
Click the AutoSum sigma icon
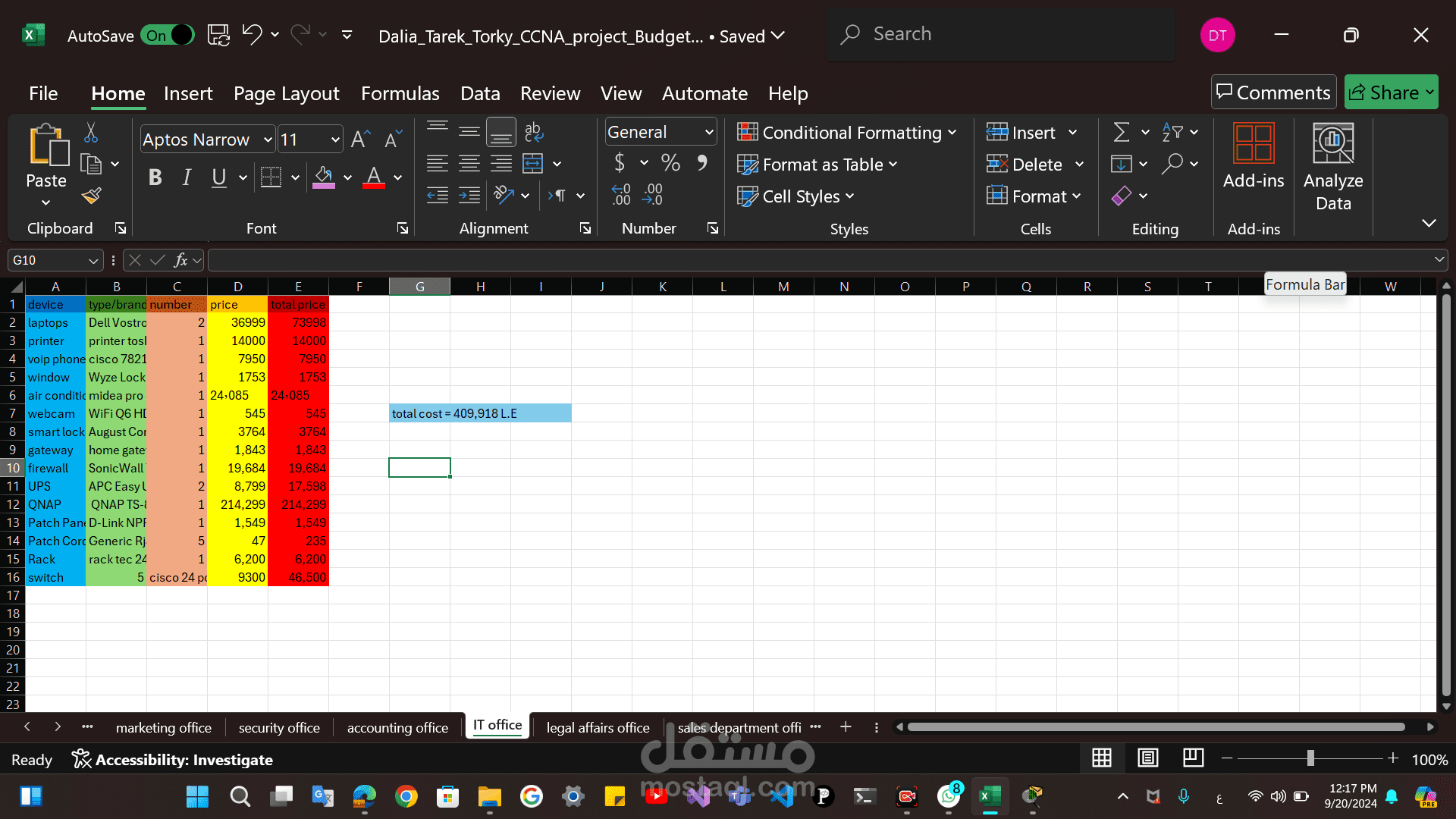[1122, 132]
